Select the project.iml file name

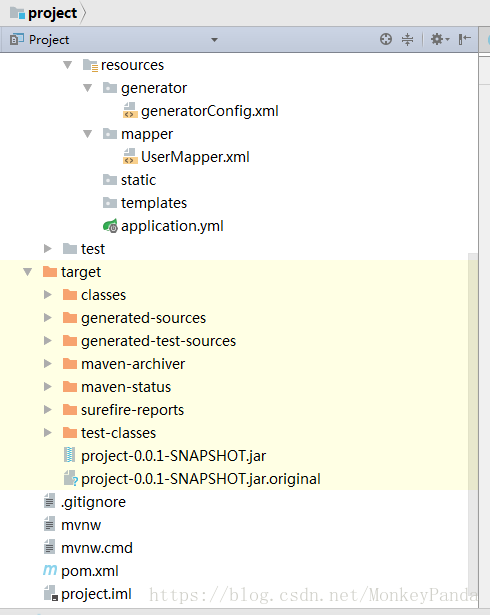click(97, 594)
